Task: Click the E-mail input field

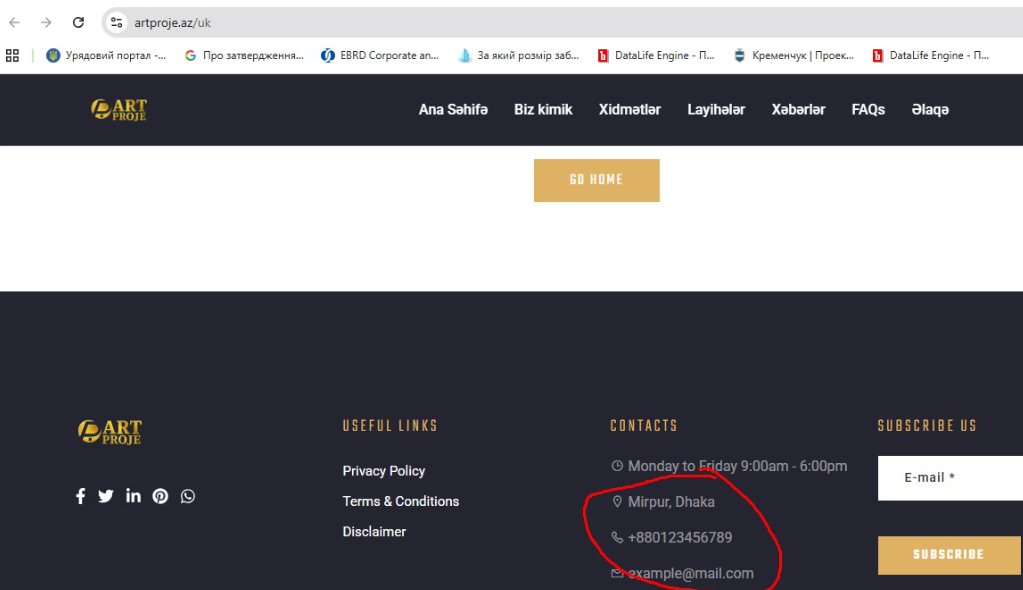Action: pyautogui.click(x=950, y=478)
